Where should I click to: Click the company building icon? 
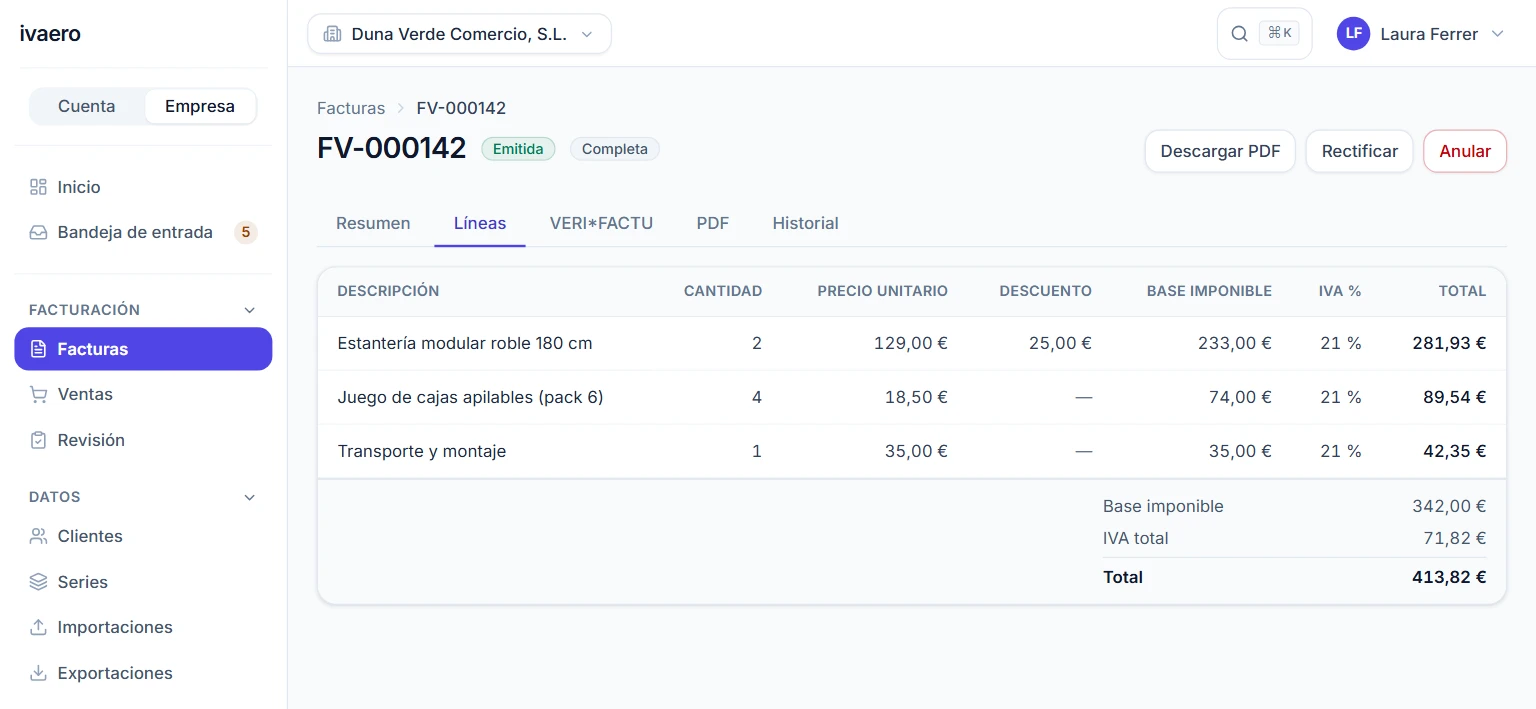point(332,34)
